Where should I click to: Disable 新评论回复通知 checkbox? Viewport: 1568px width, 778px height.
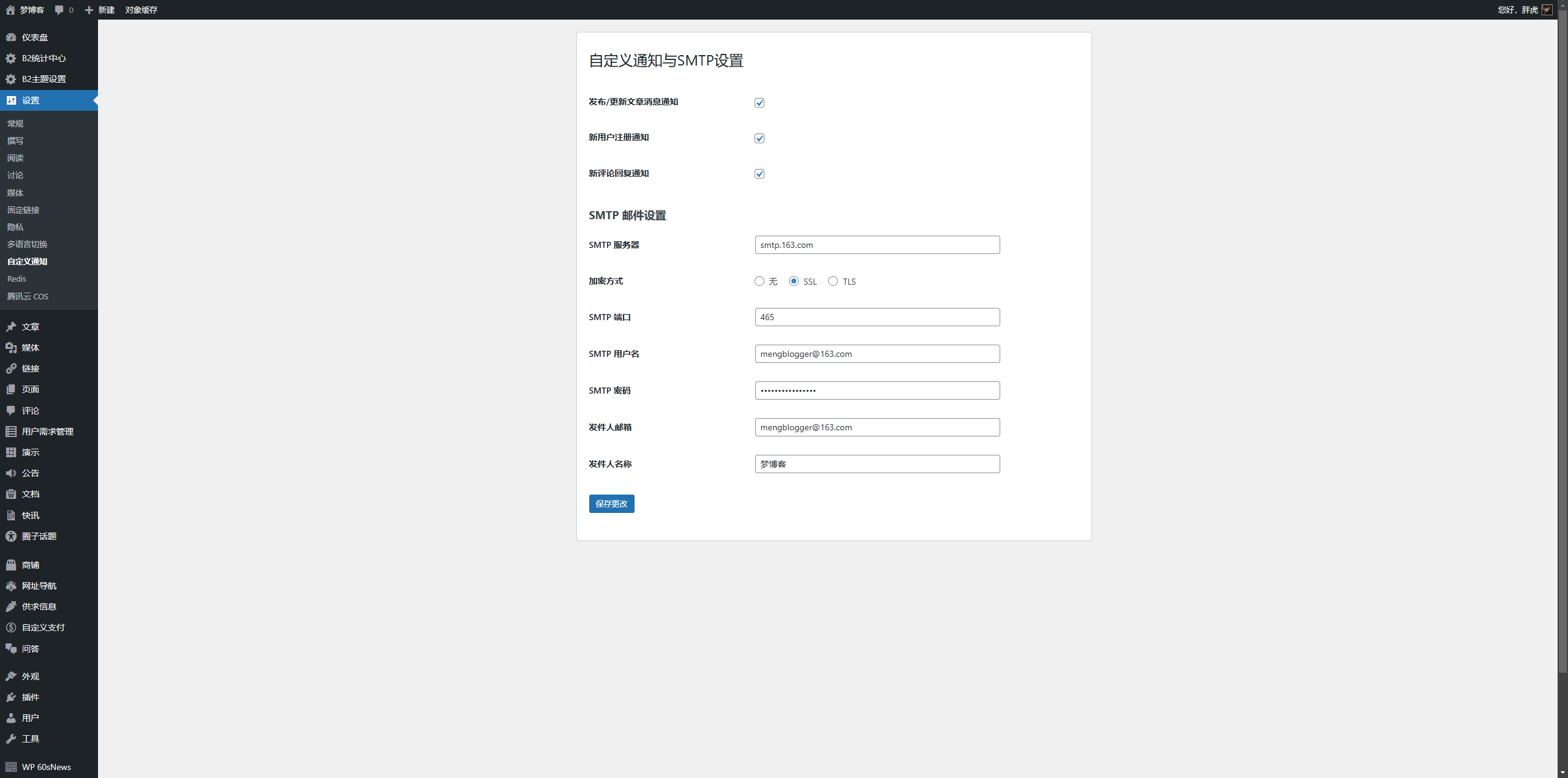(759, 174)
